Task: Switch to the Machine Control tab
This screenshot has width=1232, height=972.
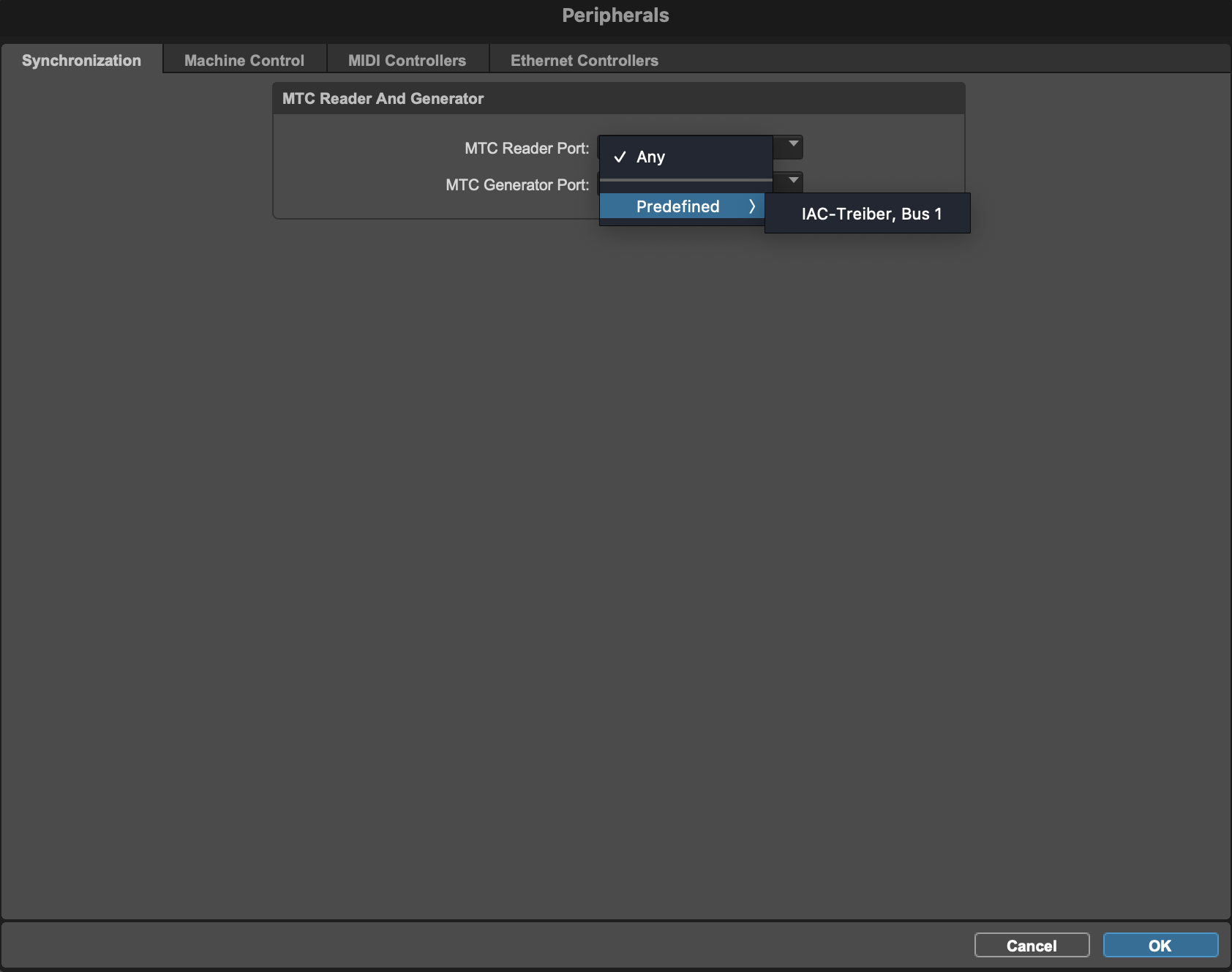Action: point(244,59)
